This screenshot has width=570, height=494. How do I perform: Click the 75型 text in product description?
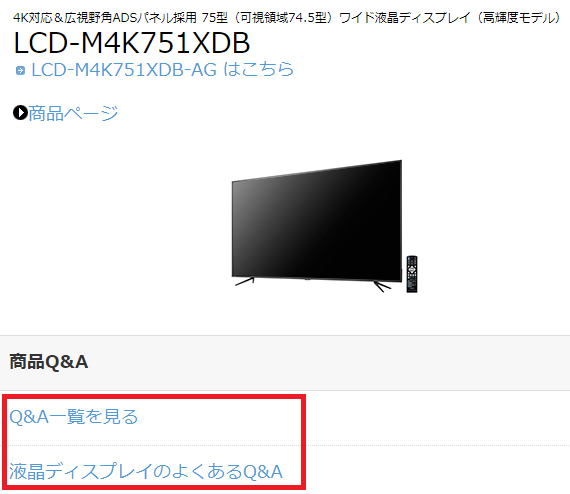tap(214, 17)
